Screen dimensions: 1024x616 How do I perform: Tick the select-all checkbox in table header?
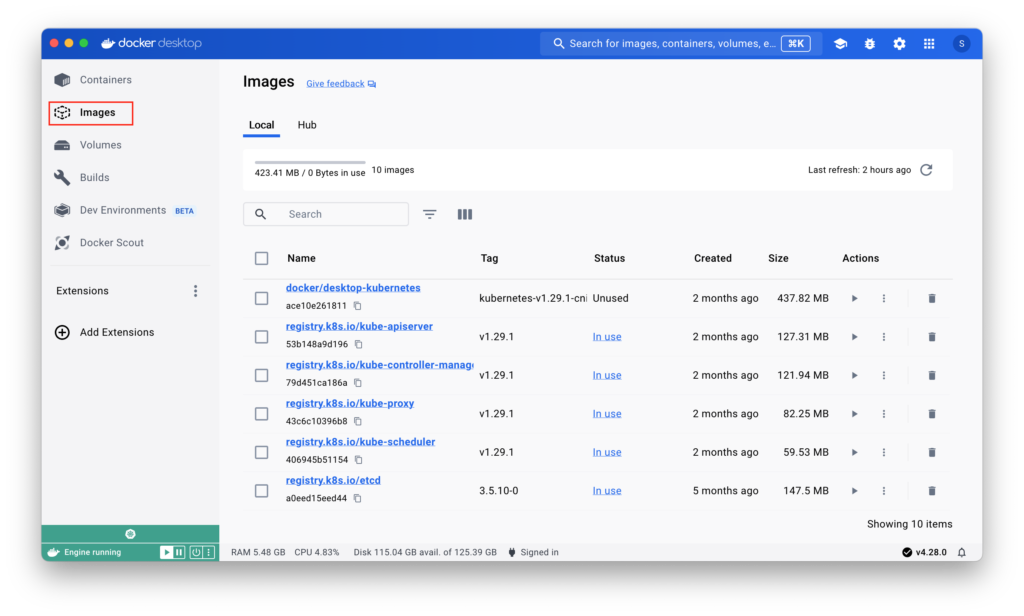tap(262, 258)
